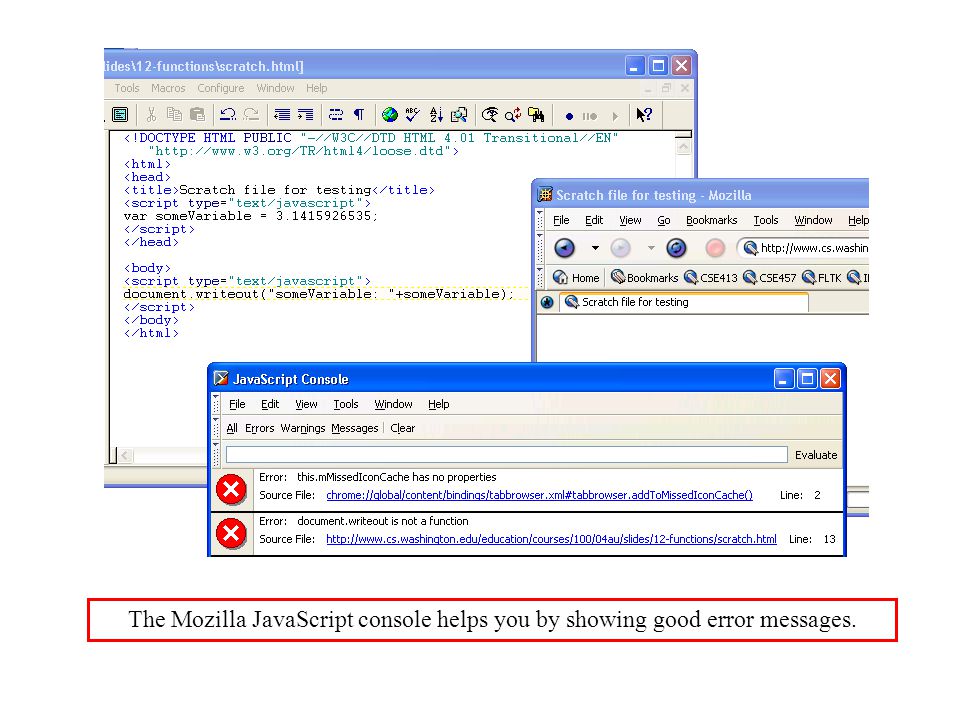
Task: Click the Mozilla Reload button
Action: pos(676,248)
